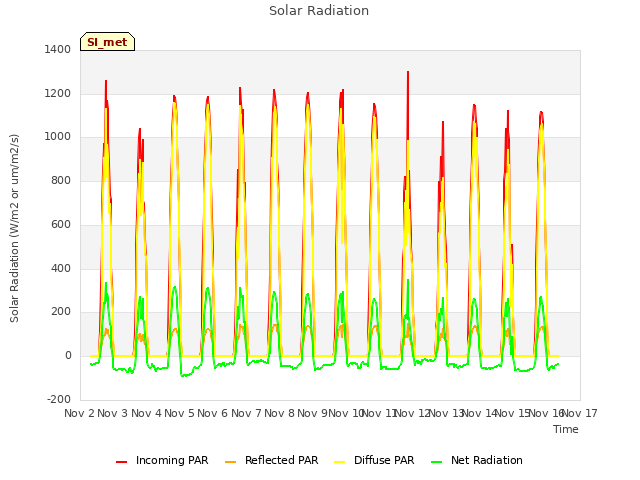Select the Incoming PAR legend label
The height and width of the screenshot is (480, 640).
point(172,460)
